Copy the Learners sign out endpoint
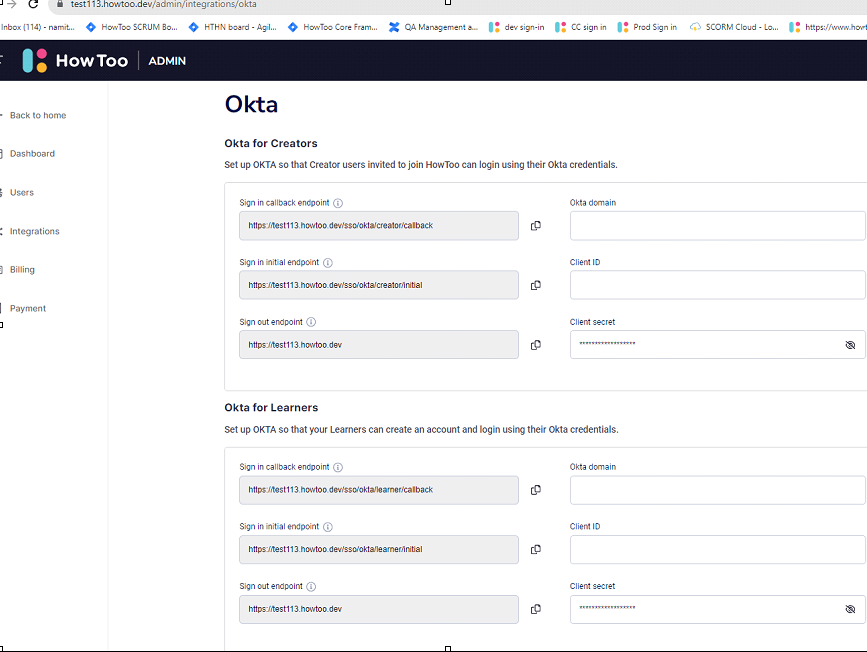The image size is (867, 652). [x=535, y=609]
